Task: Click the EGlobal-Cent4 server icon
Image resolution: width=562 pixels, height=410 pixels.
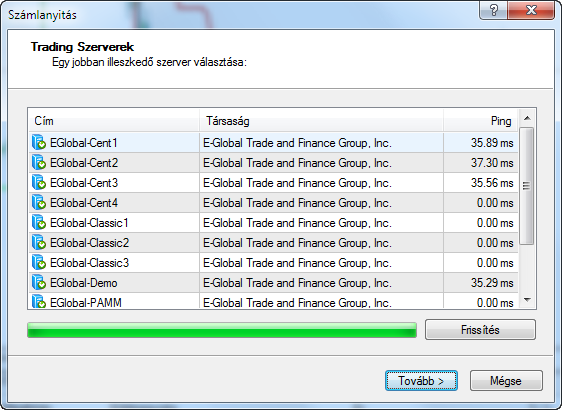Action: tap(39, 203)
